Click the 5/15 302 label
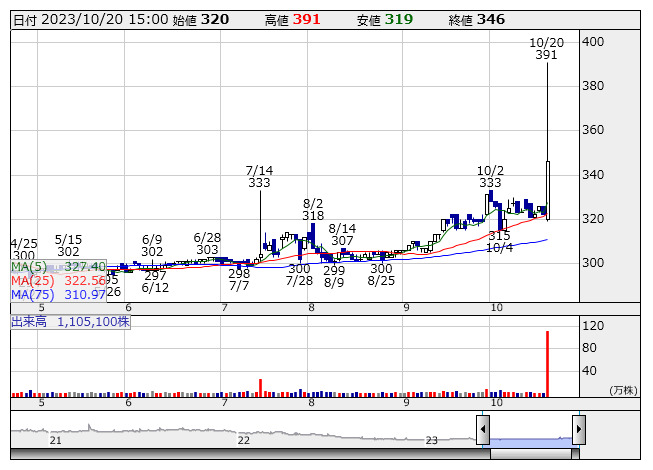Image resolution: width=653 pixels, height=470 pixels. tap(68, 246)
